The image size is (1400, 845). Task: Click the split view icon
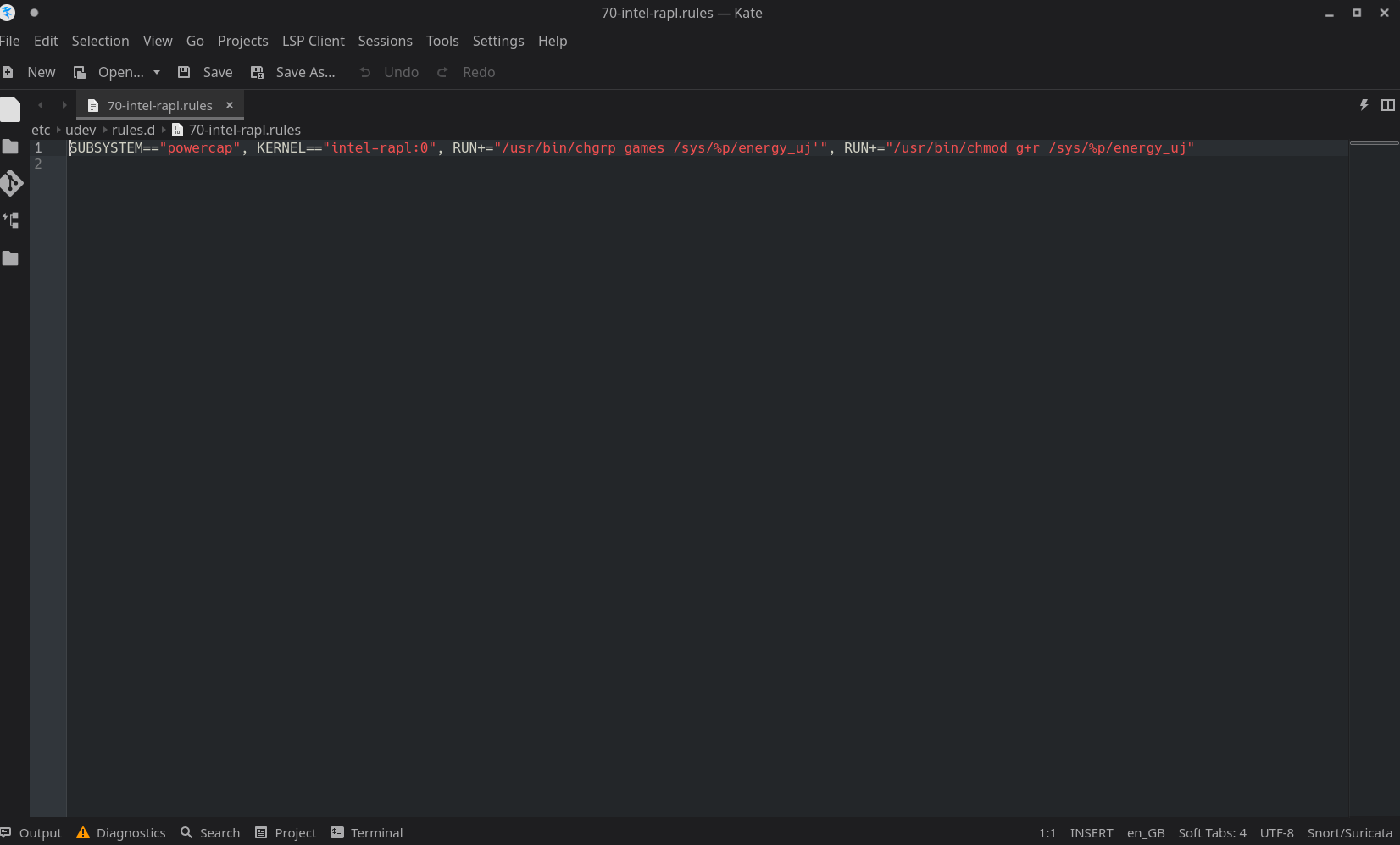coord(1388,105)
